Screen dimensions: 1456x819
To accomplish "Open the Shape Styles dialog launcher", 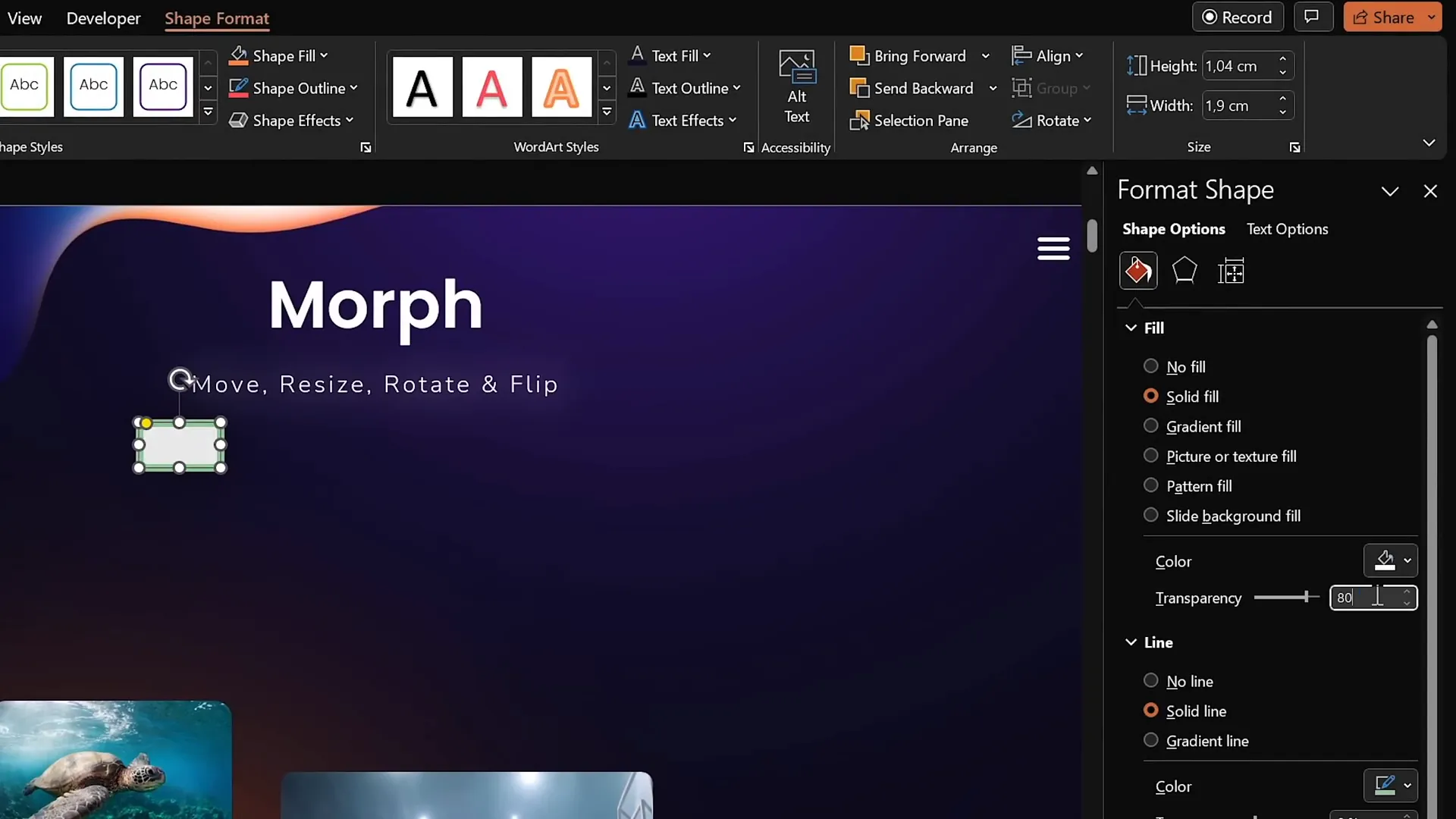I will click(366, 148).
